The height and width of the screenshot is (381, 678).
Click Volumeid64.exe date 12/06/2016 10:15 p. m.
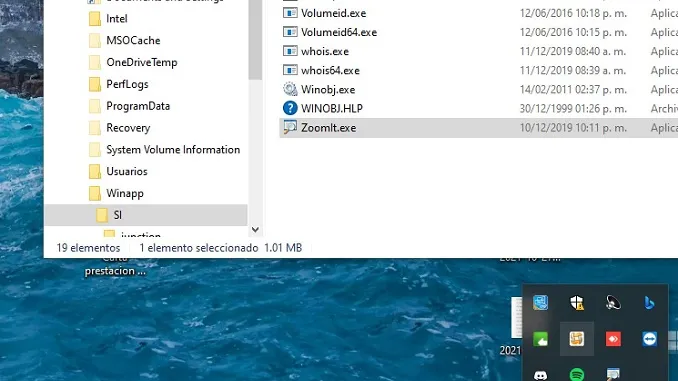(573, 32)
